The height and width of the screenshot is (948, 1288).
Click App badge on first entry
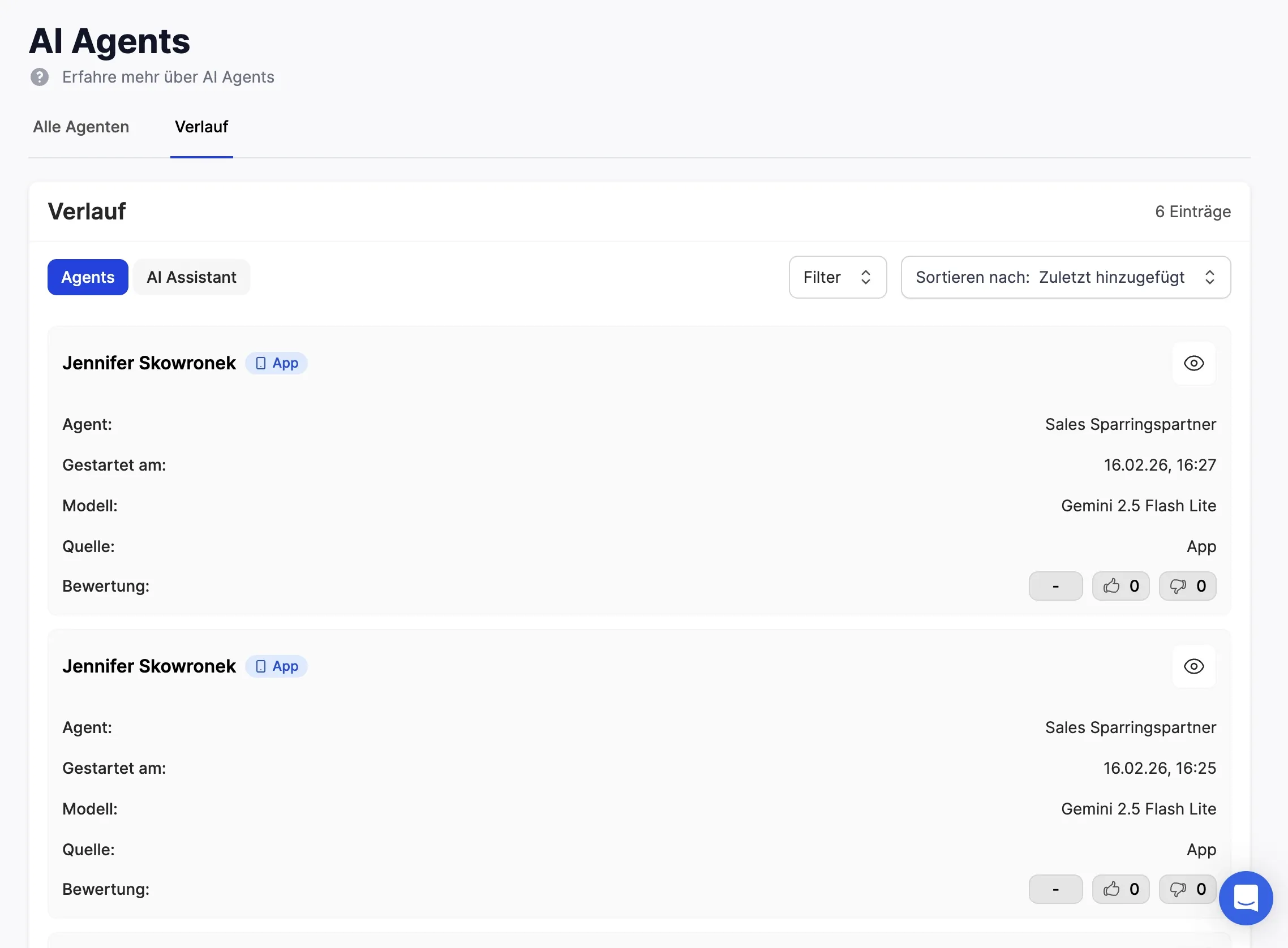pyautogui.click(x=277, y=363)
